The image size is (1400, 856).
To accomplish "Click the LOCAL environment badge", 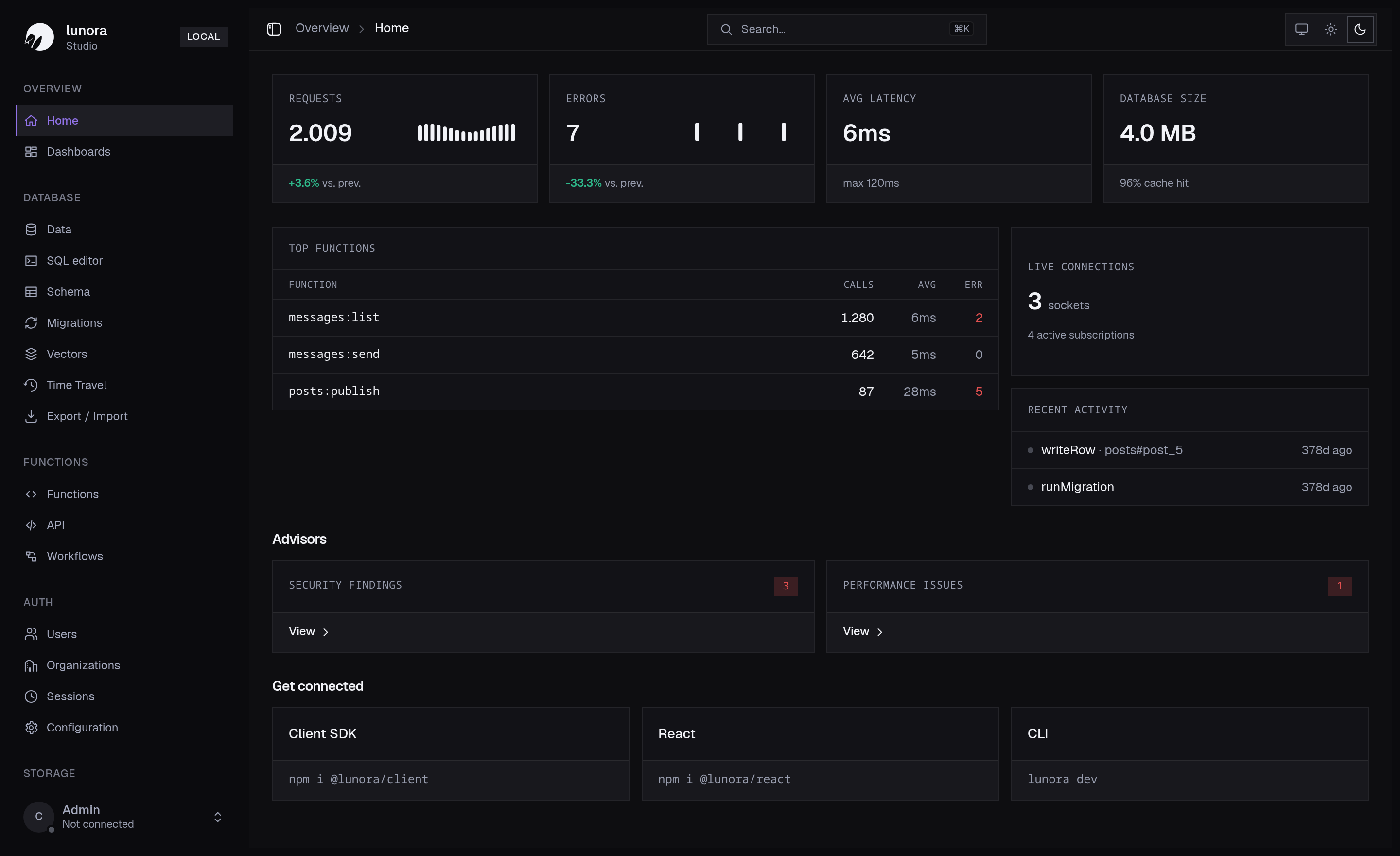I will (x=203, y=36).
